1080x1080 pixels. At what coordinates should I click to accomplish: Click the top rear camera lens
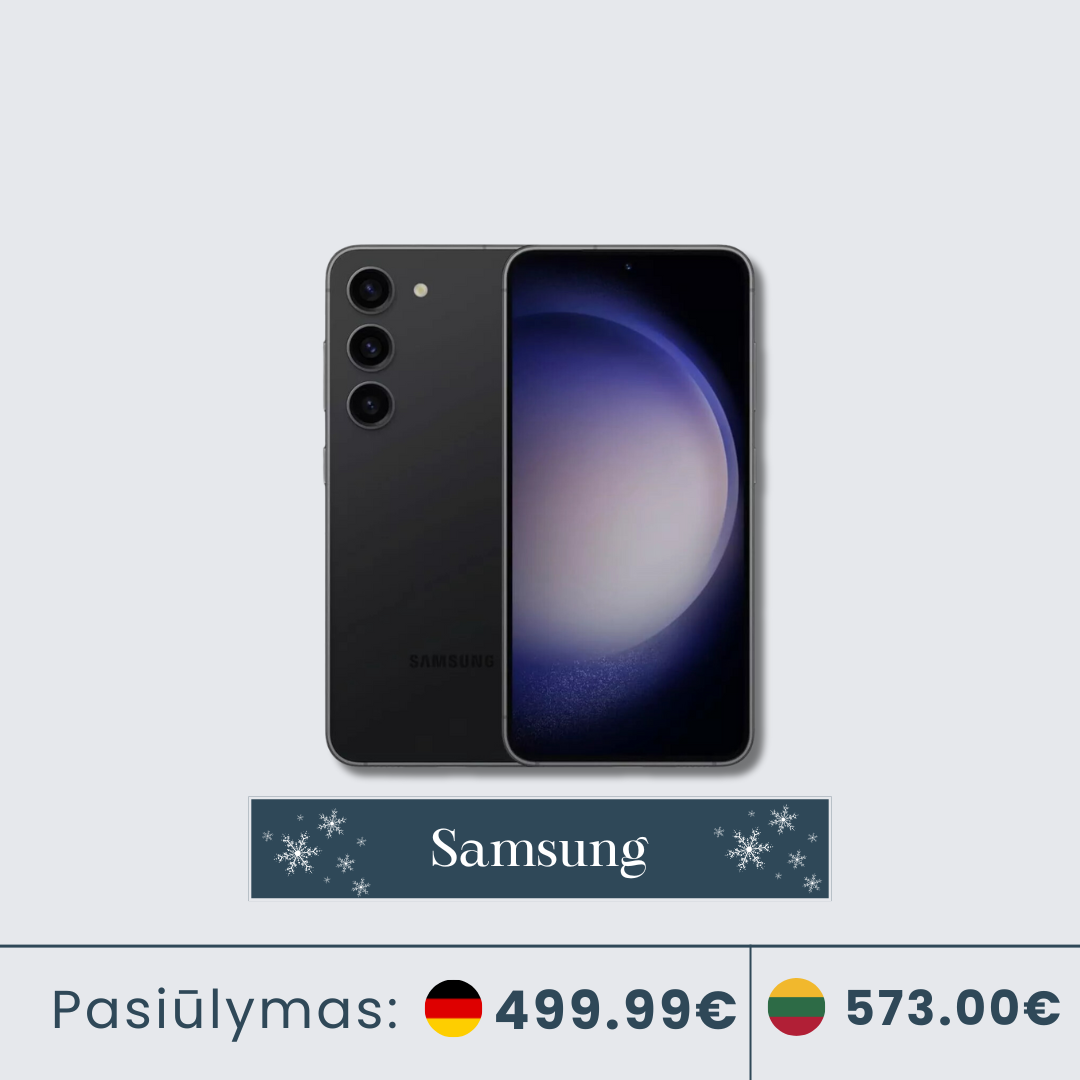[371, 289]
